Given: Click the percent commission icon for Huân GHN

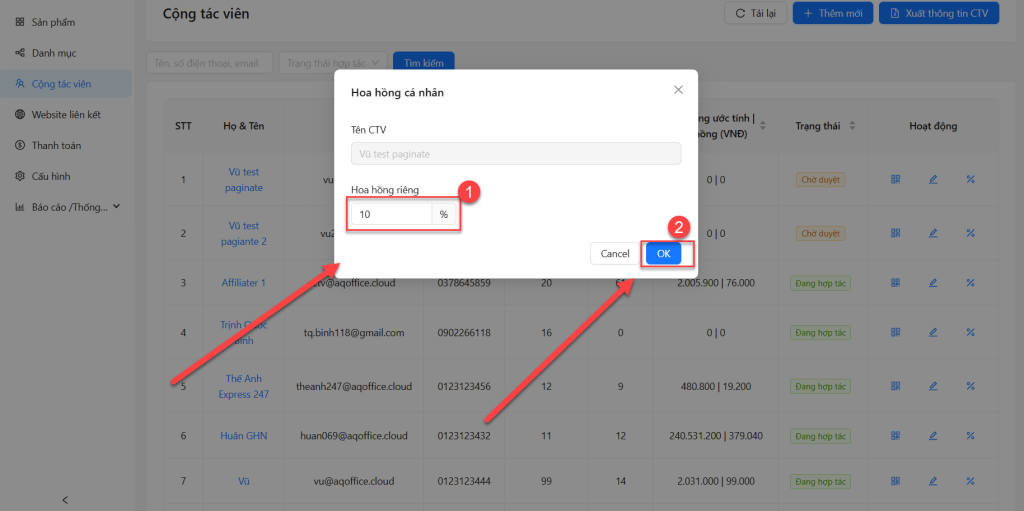Looking at the screenshot, I should [x=970, y=436].
